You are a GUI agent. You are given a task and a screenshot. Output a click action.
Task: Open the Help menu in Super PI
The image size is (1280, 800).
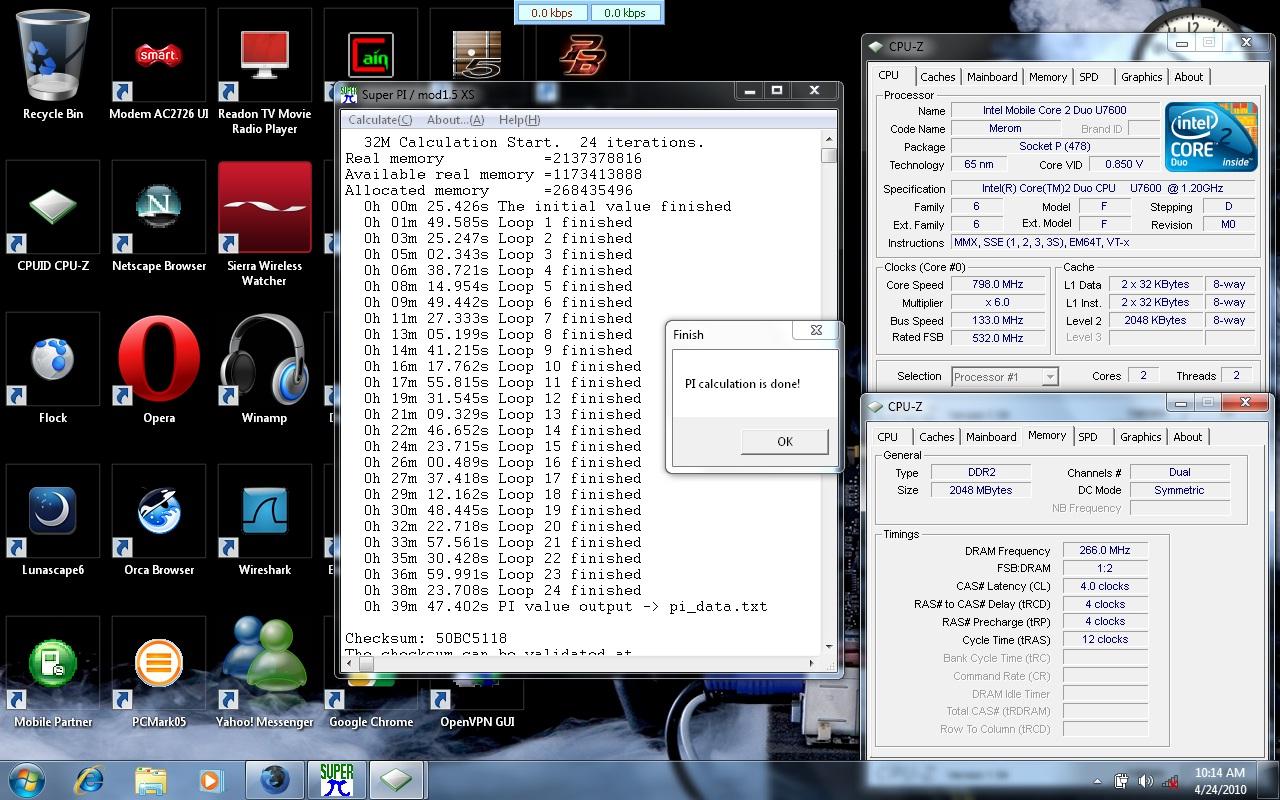click(x=519, y=119)
